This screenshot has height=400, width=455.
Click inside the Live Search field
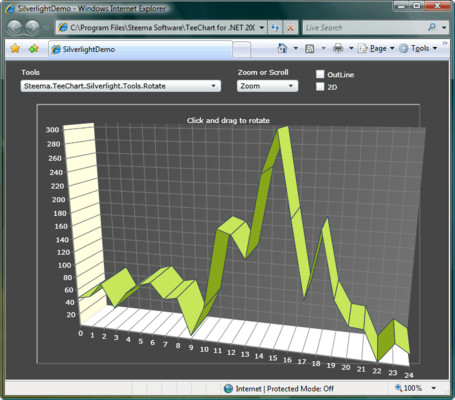point(365,28)
